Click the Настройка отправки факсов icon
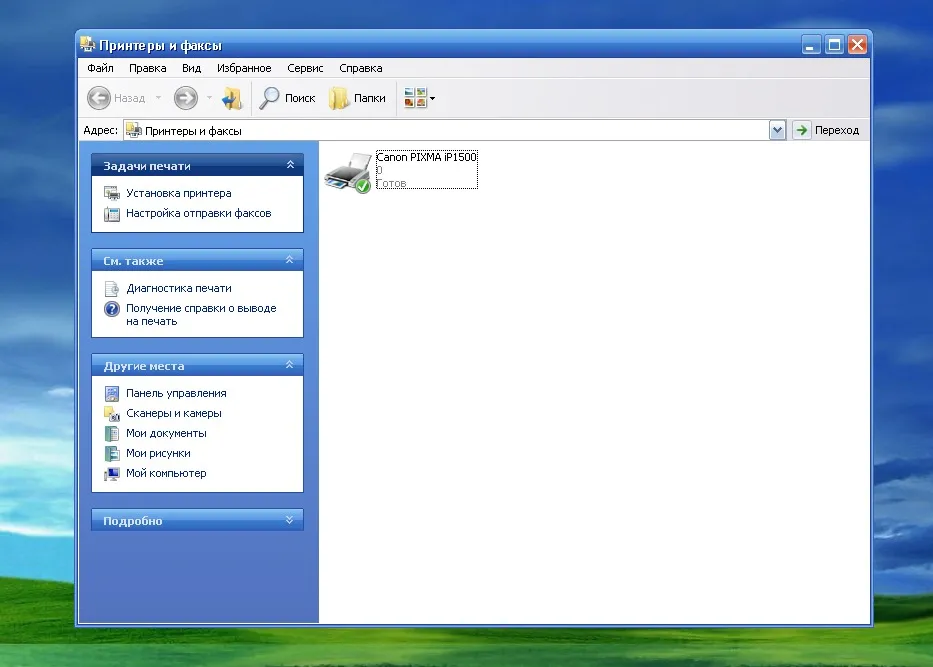The height and width of the screenshot is (667, 933). point(111,214)
